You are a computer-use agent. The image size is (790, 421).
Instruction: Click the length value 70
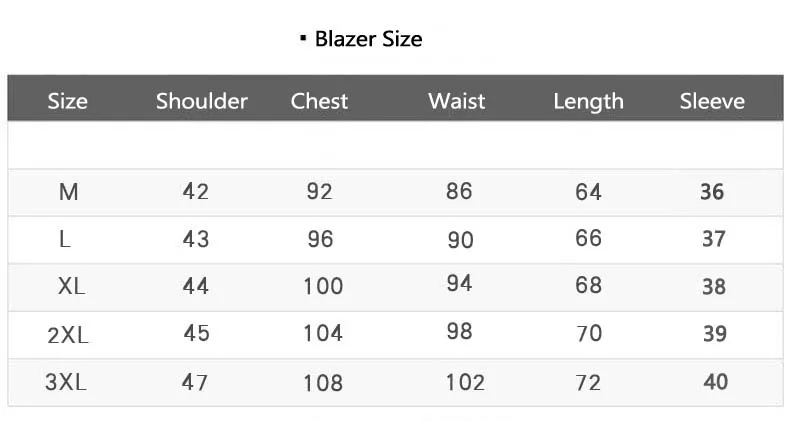(x=589, y=333)
